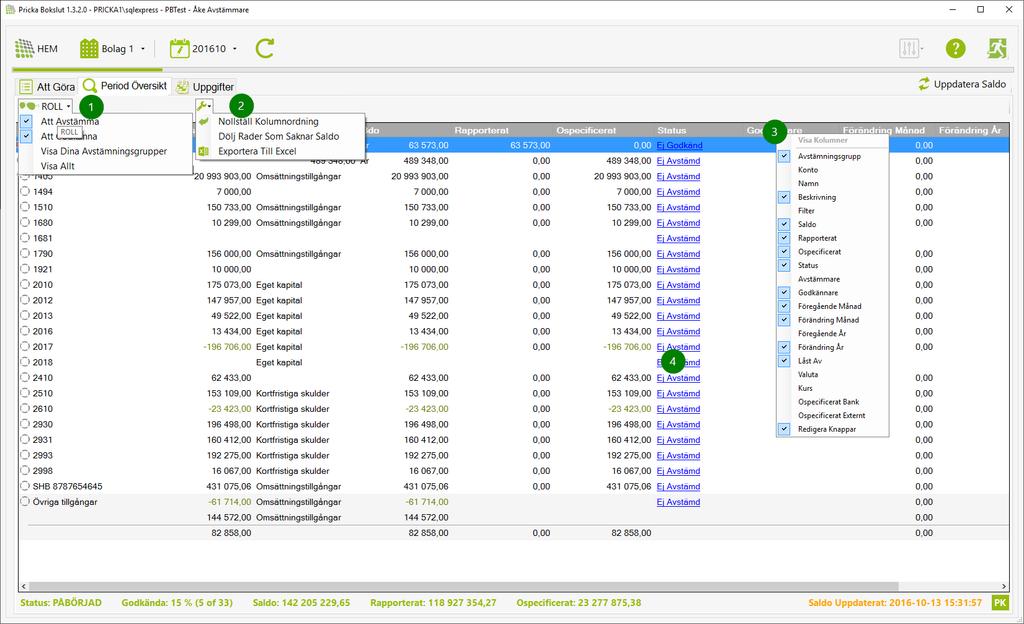Viewport: 1024px width, 624px height.
Task: Click the horizontal scrollbar right arrow
Action: 1004,586
